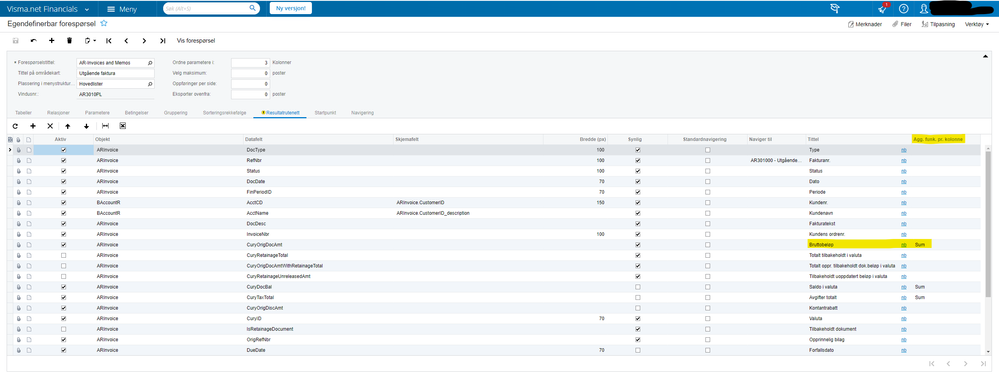The image size is (999, 376).
Task: Undo changes with the toolbar undo icon
Action: pos(33,40)
